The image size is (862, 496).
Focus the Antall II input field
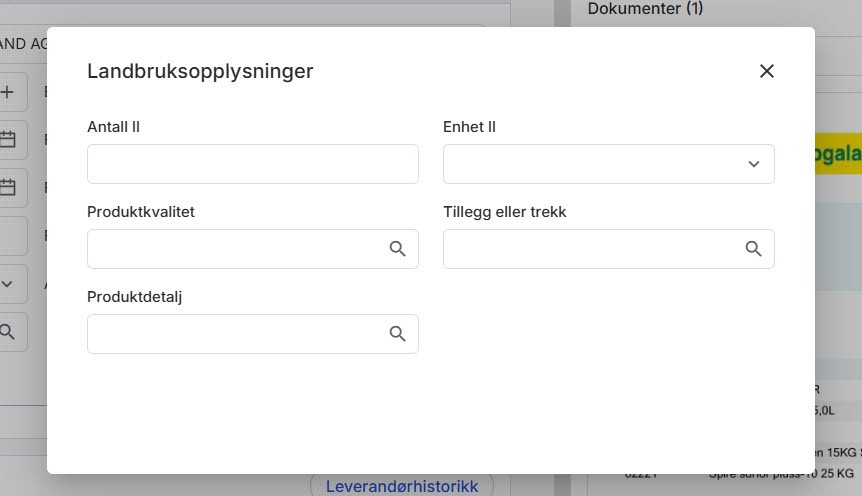click(x=252, y=164)
